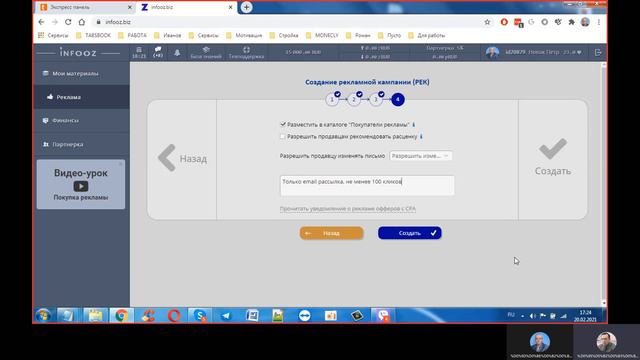Open browser home page icon
The image size is (640, 360).
(82, 22)
